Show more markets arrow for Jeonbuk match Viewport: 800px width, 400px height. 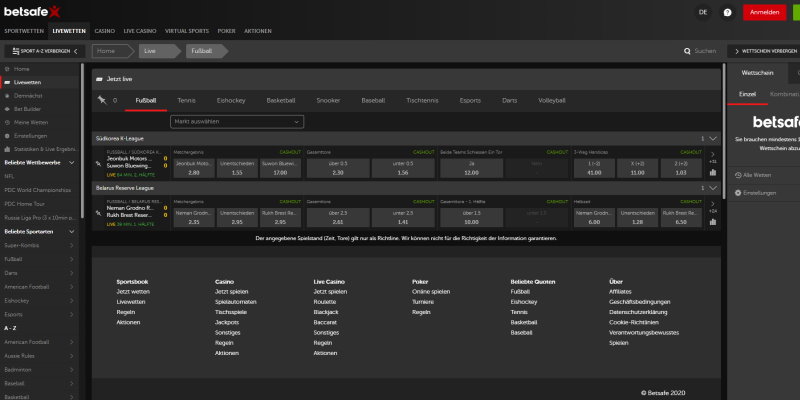pyautogui.click(x=713, y=155)
